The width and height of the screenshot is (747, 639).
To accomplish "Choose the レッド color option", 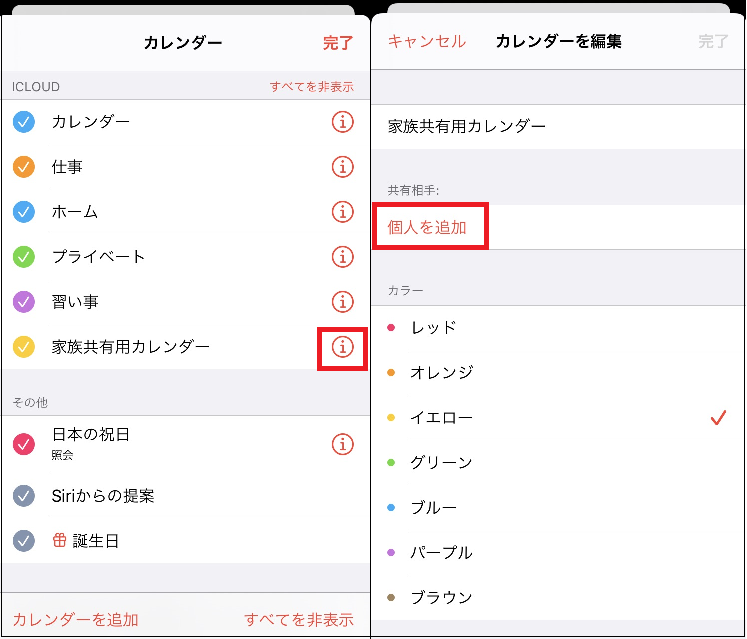I will 433,327.
